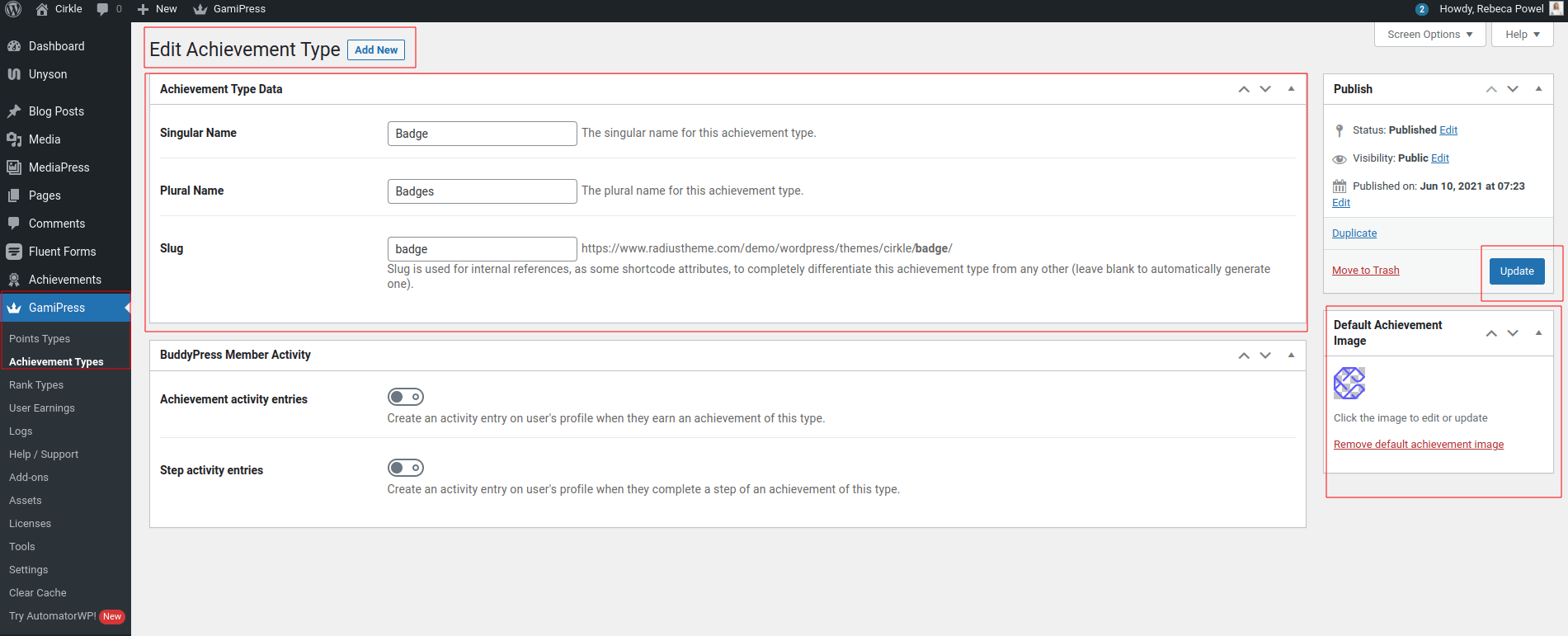The image size is (1568, 636).
Task: Click the Add New button
Action: pos(376,50)
